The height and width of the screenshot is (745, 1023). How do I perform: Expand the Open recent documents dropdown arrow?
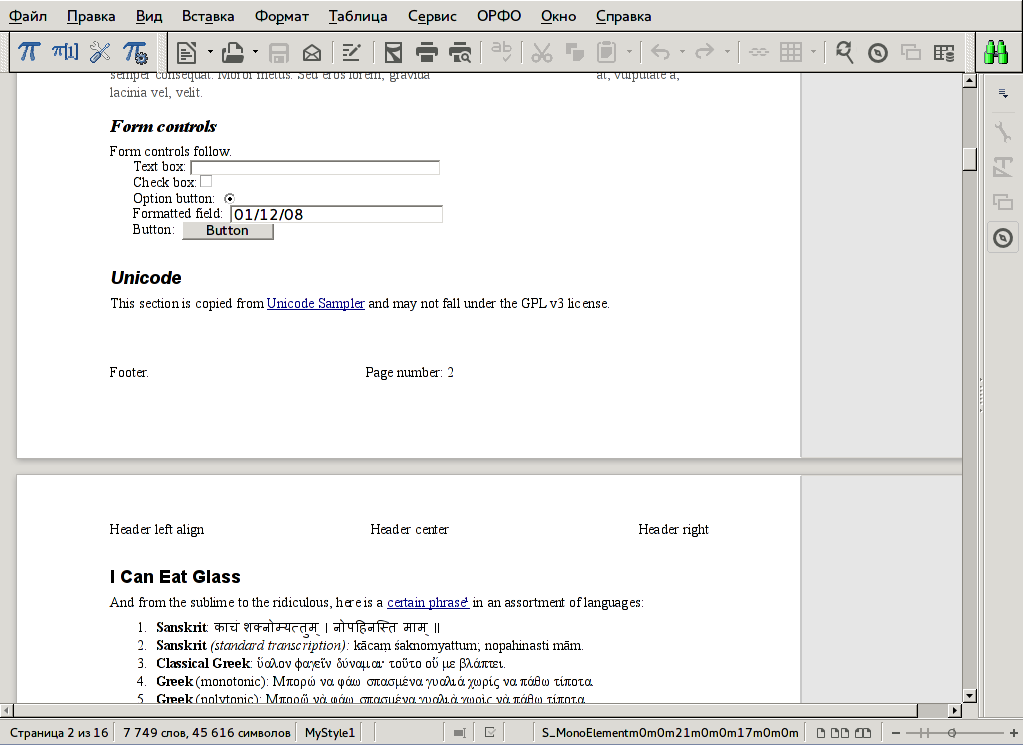pos(255,52)
